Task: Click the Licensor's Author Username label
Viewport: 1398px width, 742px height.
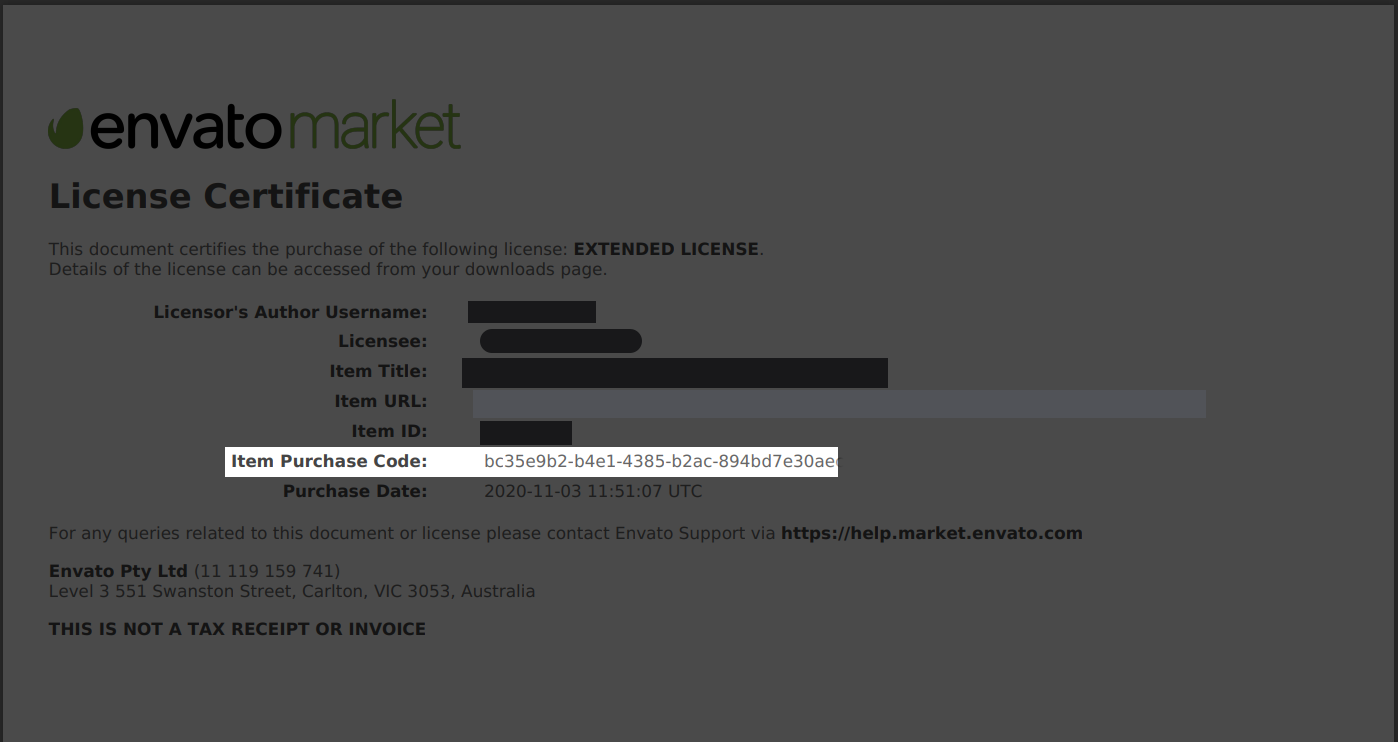Action: (290, 312)
